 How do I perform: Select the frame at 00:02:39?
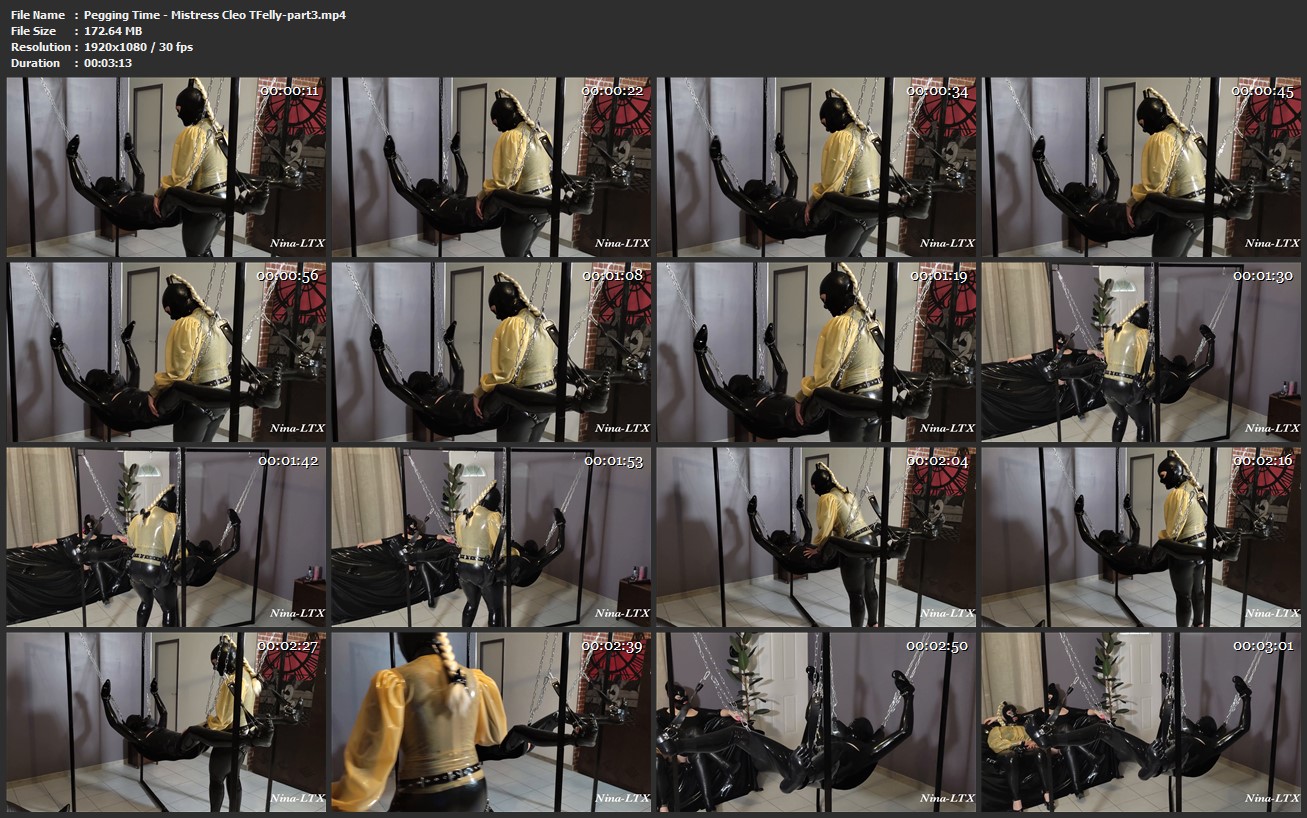(x=491, y=722)
